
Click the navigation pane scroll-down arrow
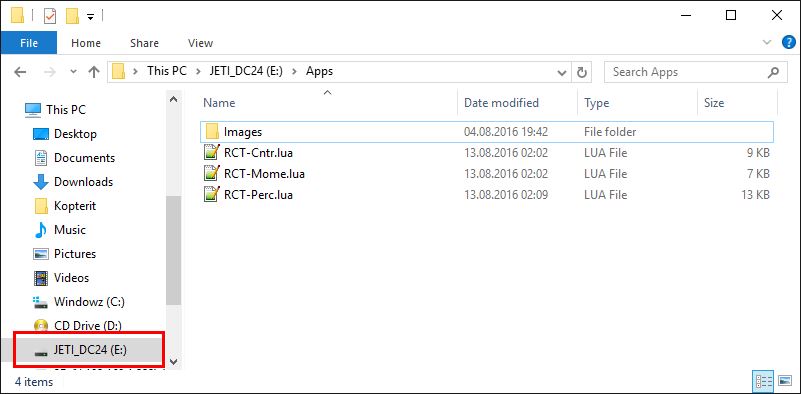[173, 362]
